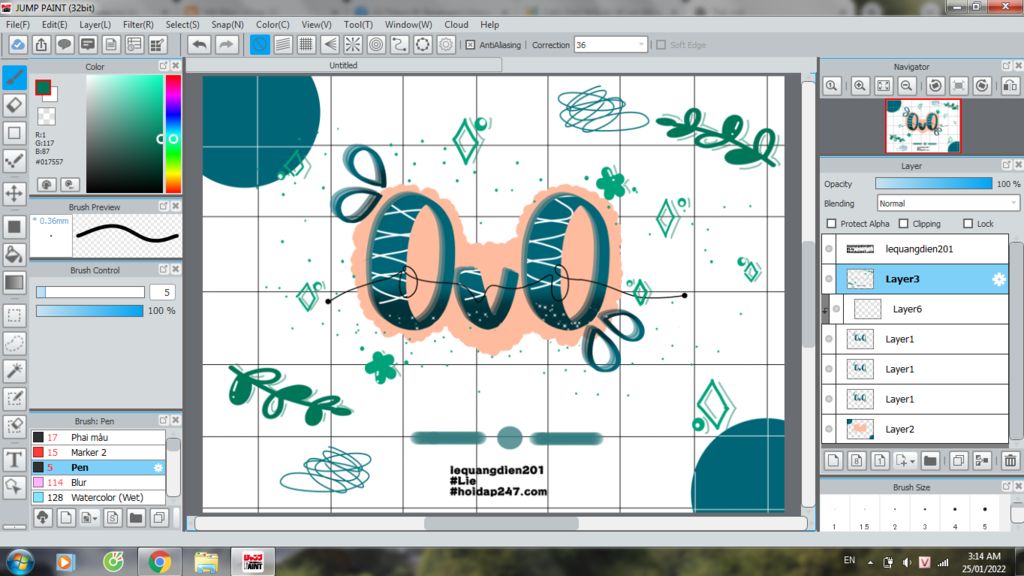Select the Blur brush
The height and width of the screenshot is (576, 1024).
coord(98,482)
